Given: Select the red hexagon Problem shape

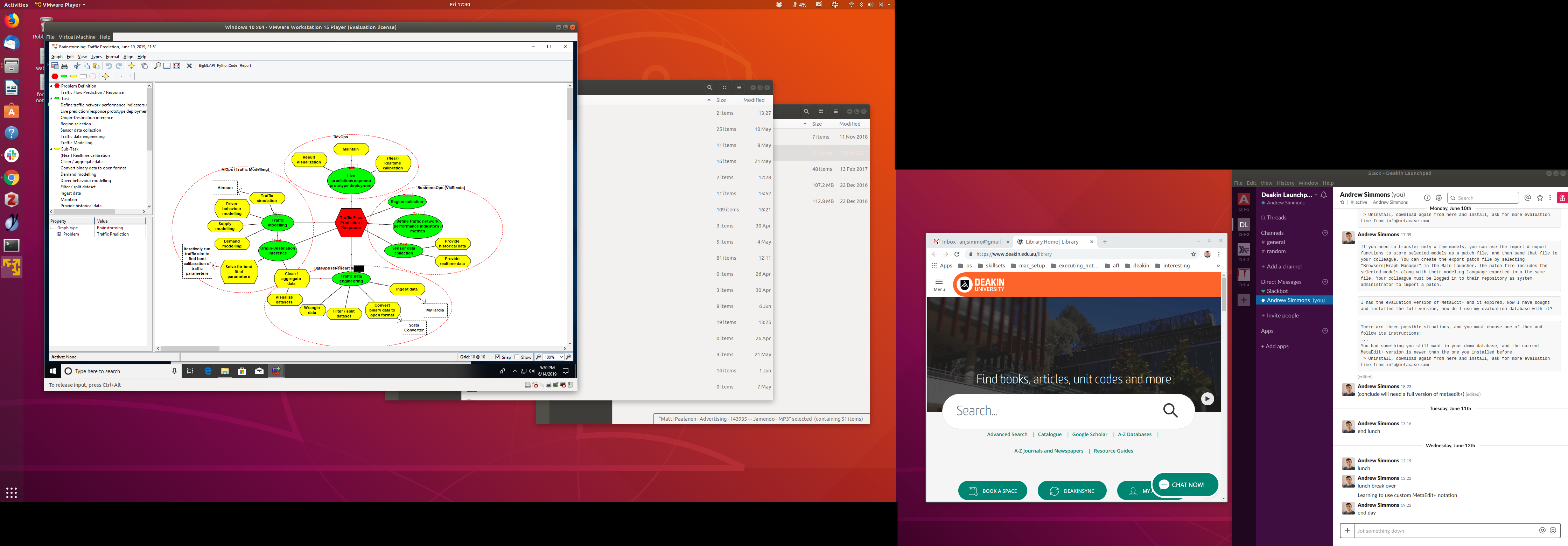Looking at the screenshot, I should [x=55, y=76].
